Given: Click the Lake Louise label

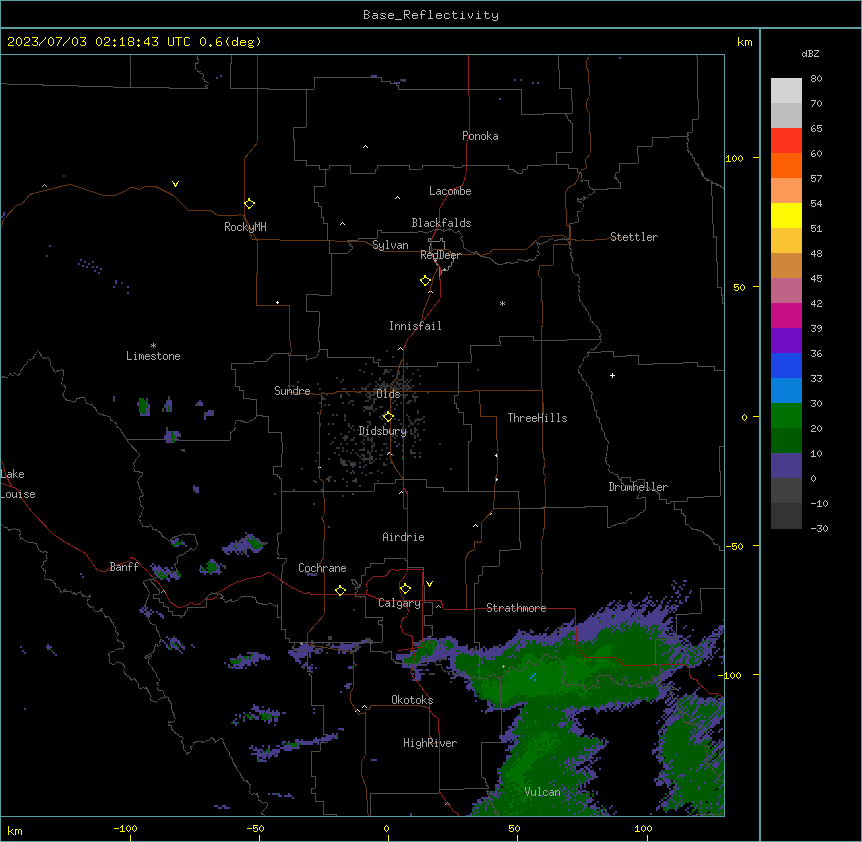Looking at the screenshot, I should tap(18, 484).
